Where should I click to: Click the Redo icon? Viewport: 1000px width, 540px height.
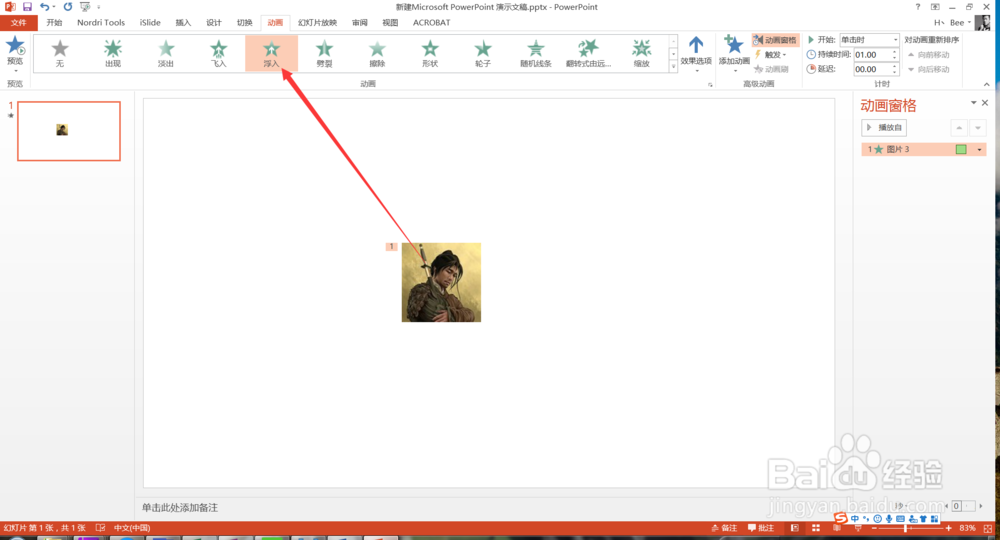68,6
